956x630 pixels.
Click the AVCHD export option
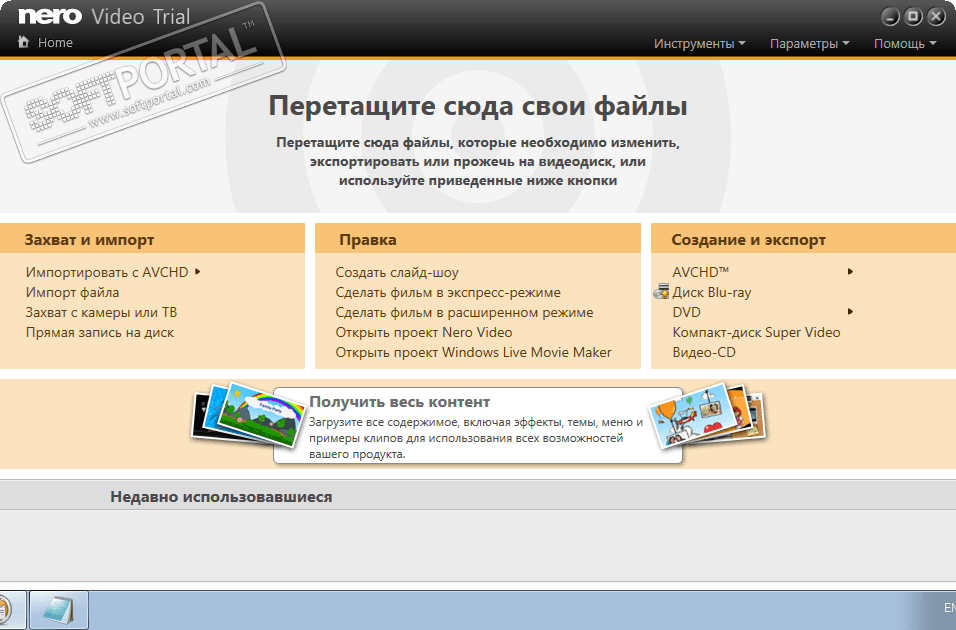click(x=701, y=272)
